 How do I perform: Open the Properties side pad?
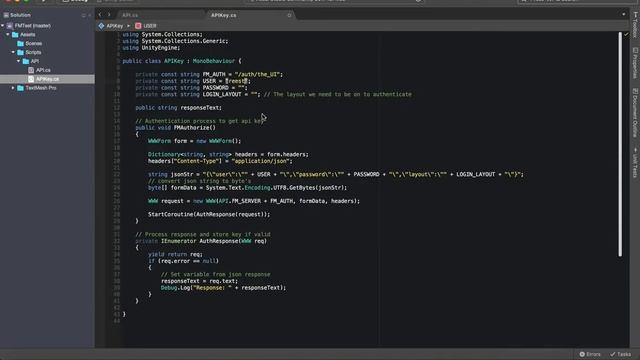point(635,63)
